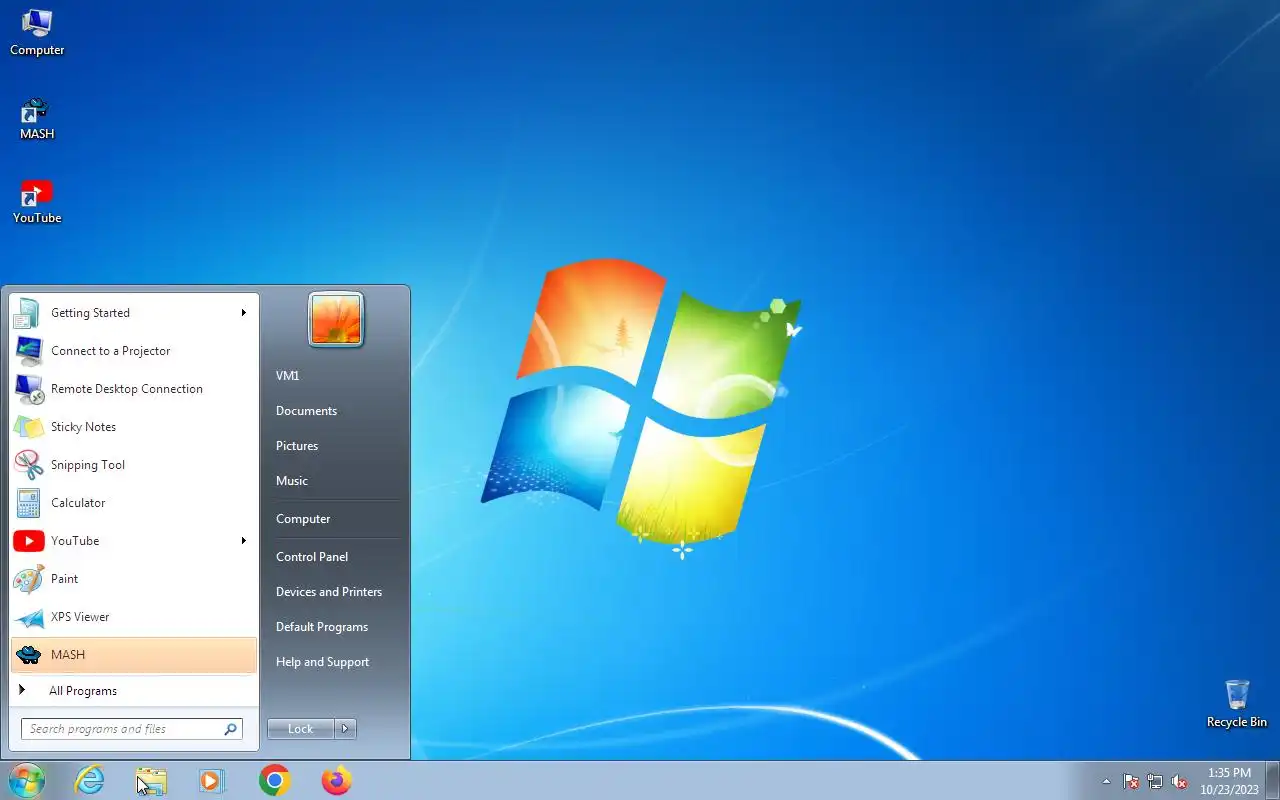
Task: Open Windows Explorer from taskbar
Action: [152, 780]
